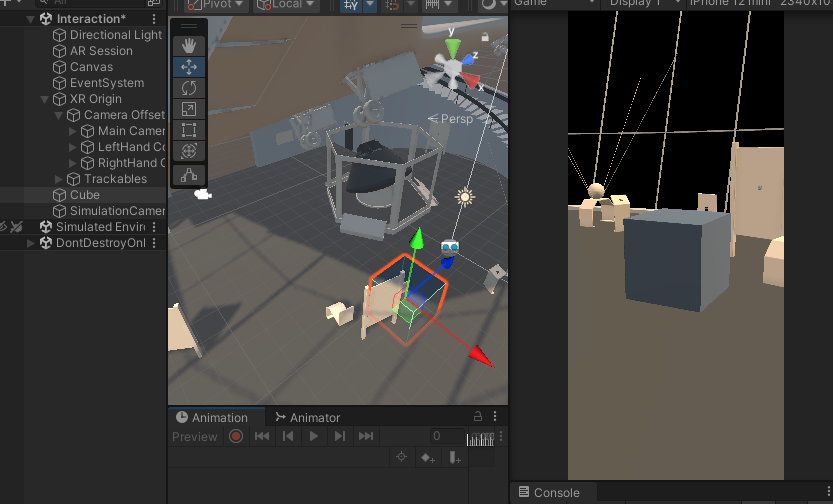Toggle animation Preview mode
The image size is (833, 504).
point(194,437)
